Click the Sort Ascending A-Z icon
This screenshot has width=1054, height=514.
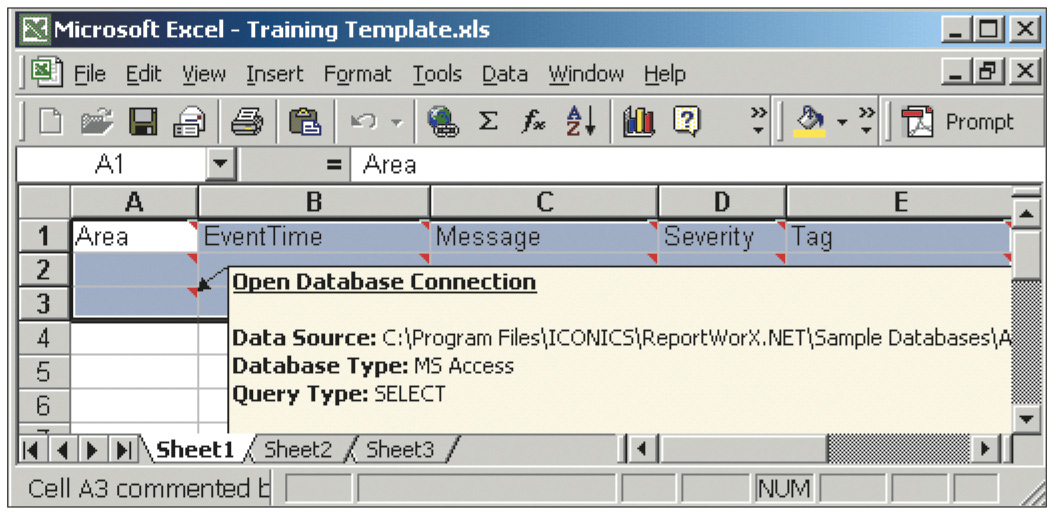coord(581,122)
